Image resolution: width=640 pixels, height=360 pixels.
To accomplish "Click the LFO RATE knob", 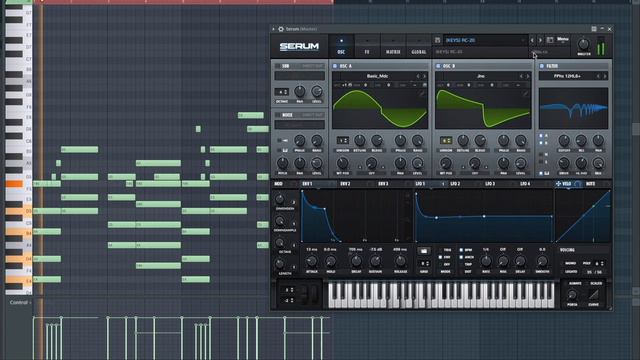I will point(486,261).
